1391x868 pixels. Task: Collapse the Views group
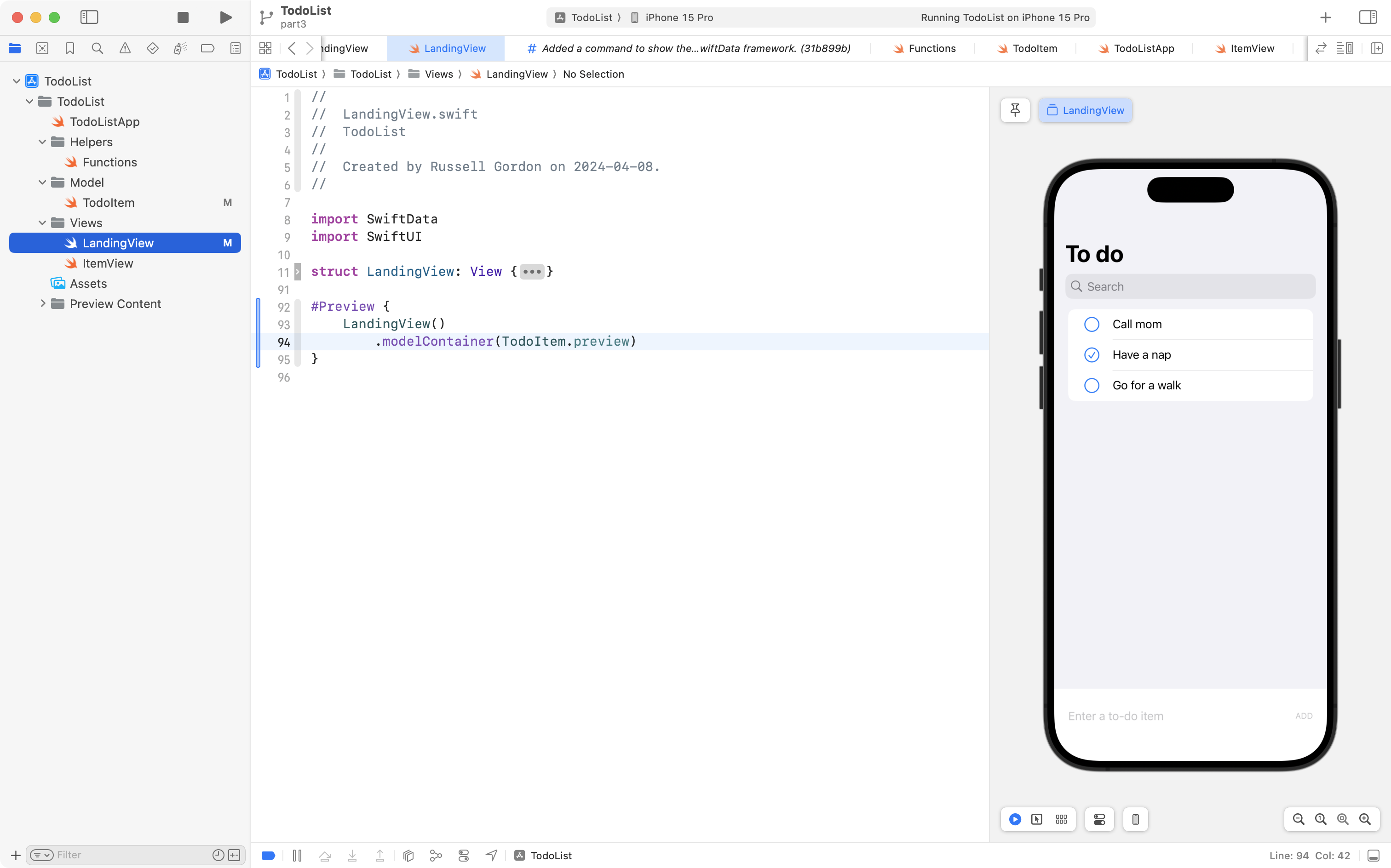click(x=41, y=223)
